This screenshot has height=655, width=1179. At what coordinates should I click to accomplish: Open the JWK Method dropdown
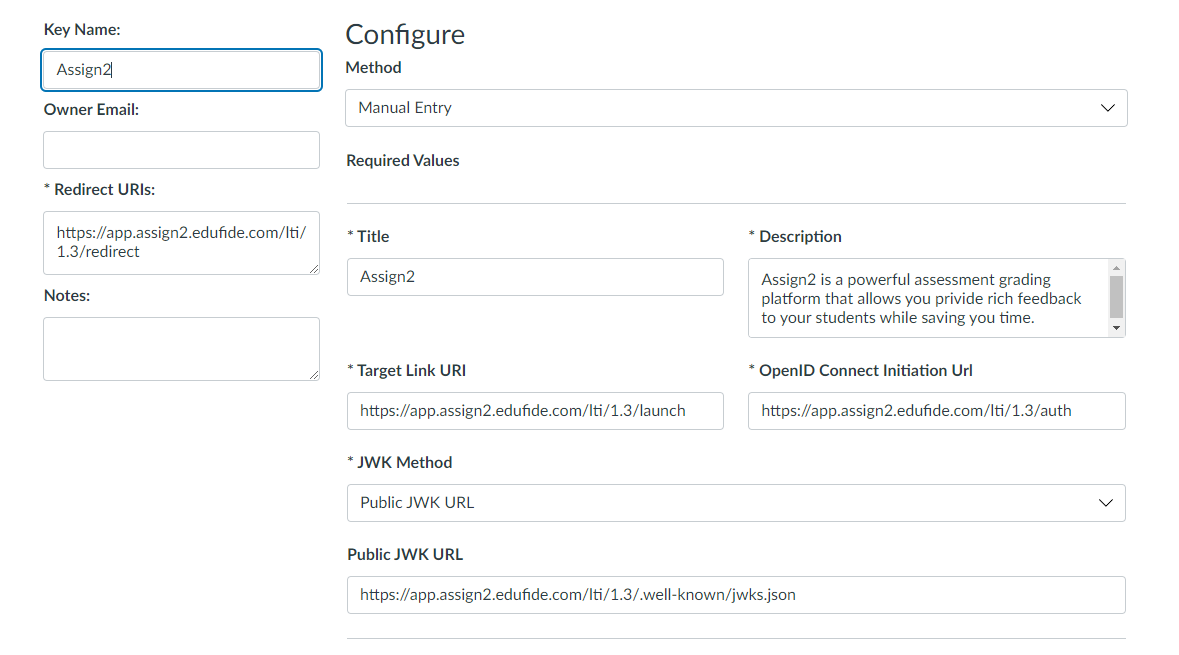(735, 503)
